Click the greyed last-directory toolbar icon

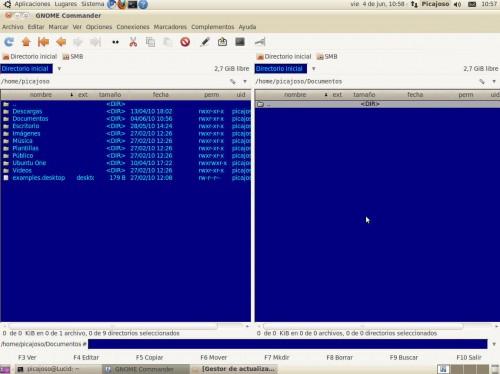tap(95, 42)
